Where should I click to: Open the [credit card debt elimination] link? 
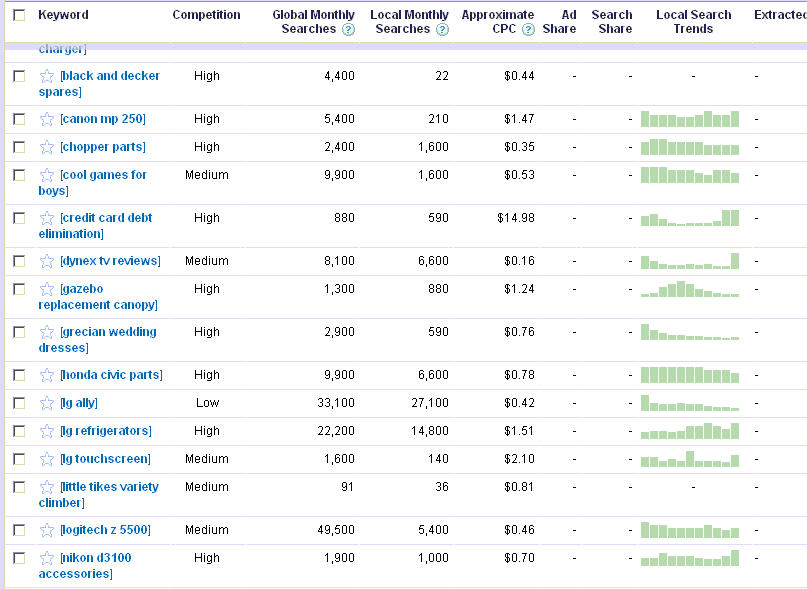click(96, 226)
